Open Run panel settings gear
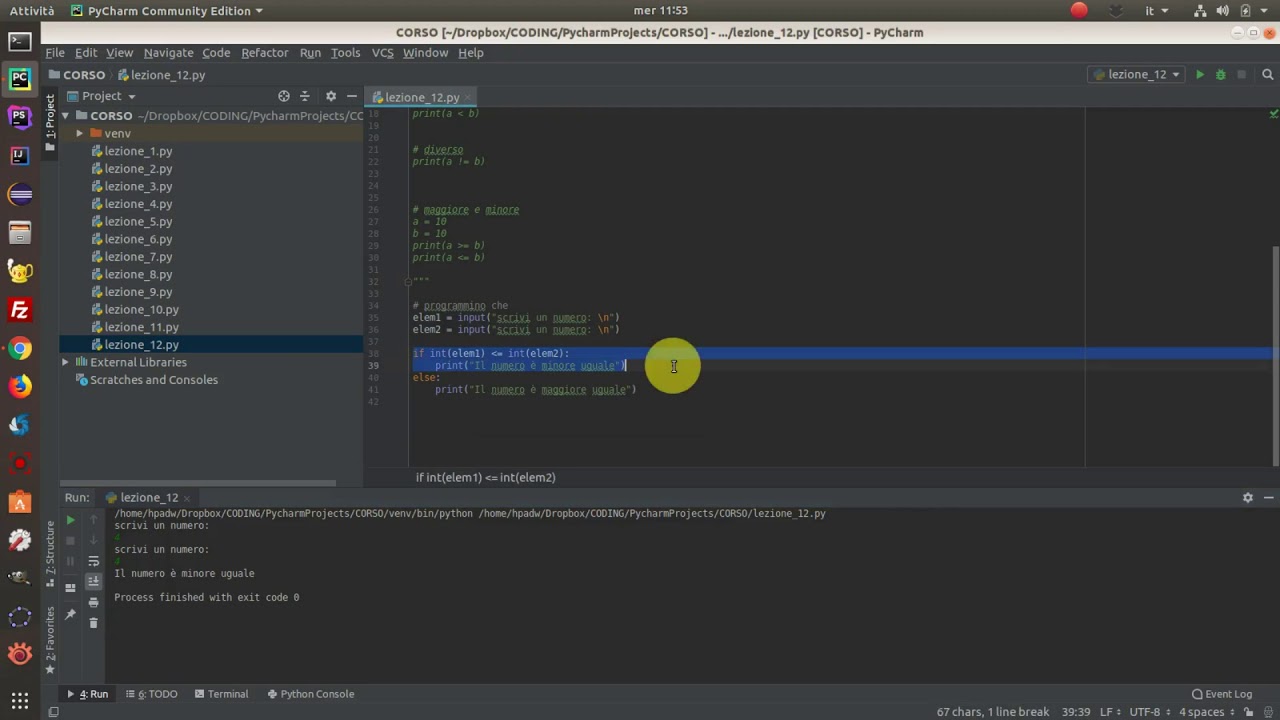The image size is (1280, 720). (x=1248, y=497)
